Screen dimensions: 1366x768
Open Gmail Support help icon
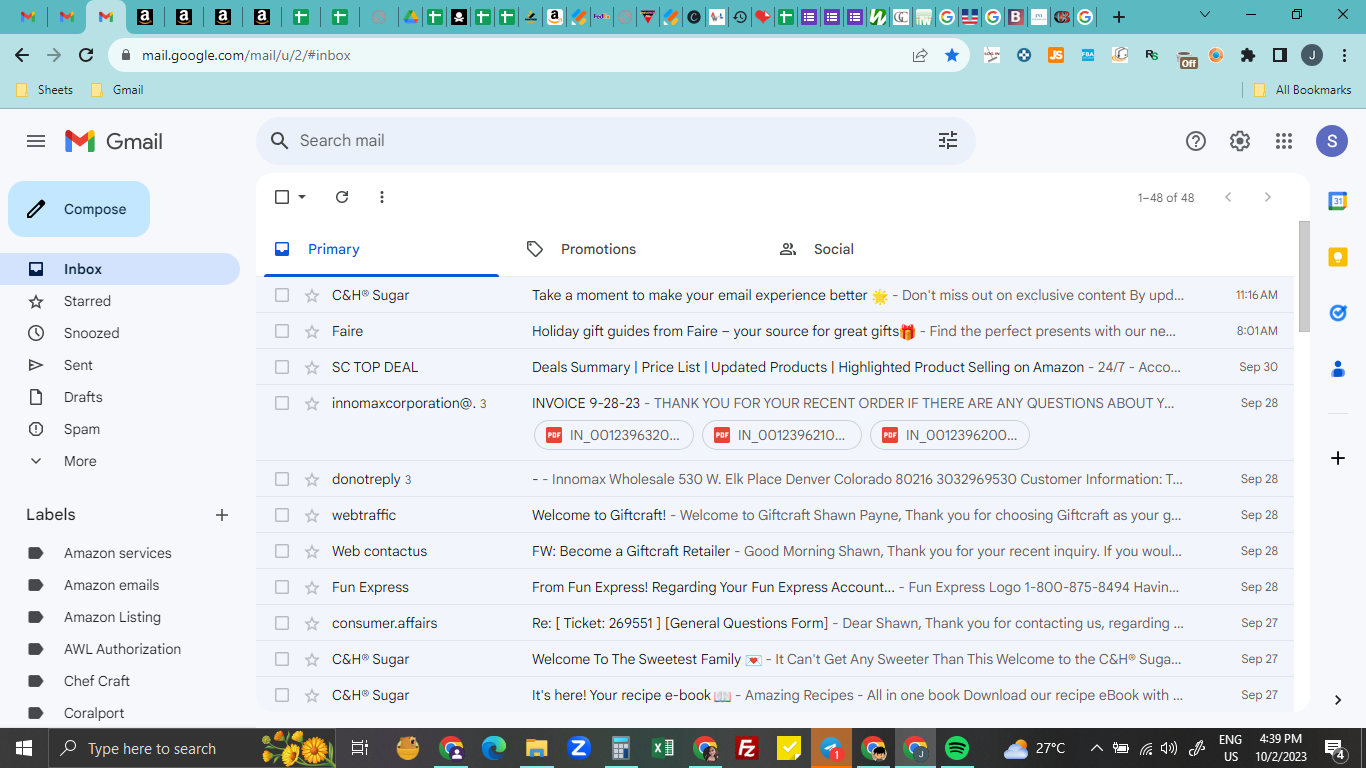coord(1196,141)
